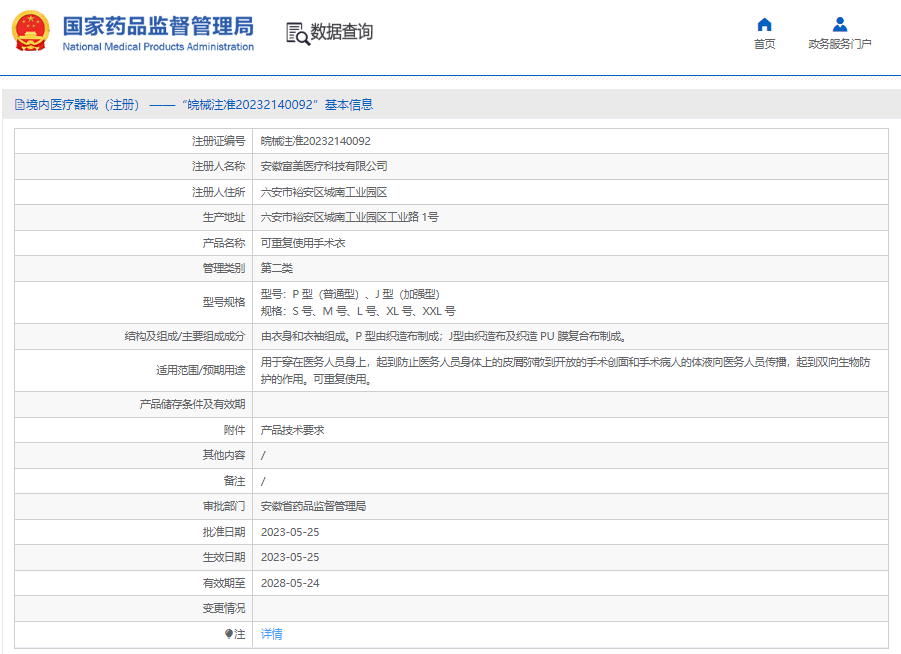The height and width of the screenshot is (654, 901).
Task: Select approval date 2023-05-25 in 批准日期 row
Action: (290, 532)
